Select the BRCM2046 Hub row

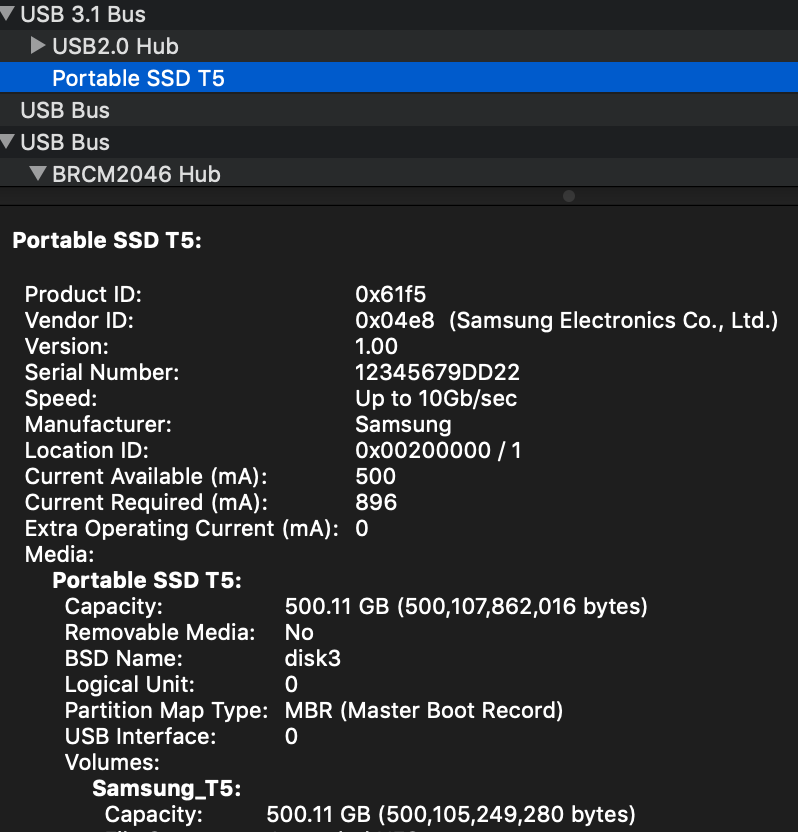pyautogui.click(x=136, y=174)
